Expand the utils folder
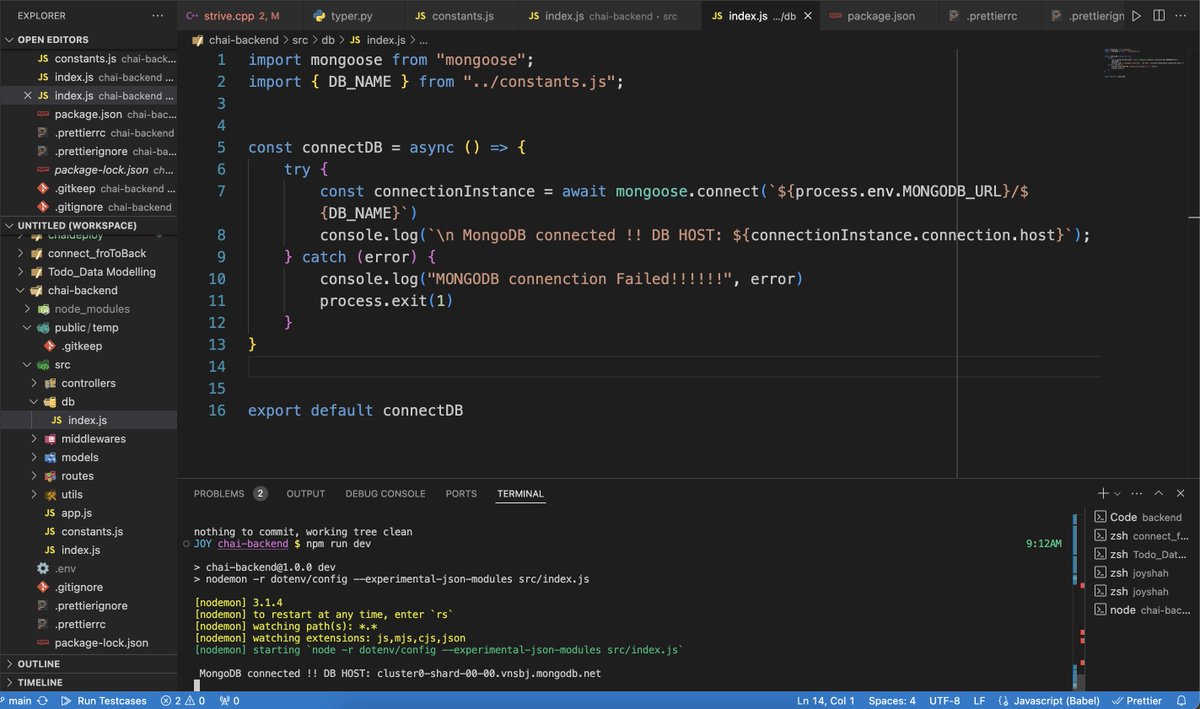Screen dimensions: 1200x709 88,494
